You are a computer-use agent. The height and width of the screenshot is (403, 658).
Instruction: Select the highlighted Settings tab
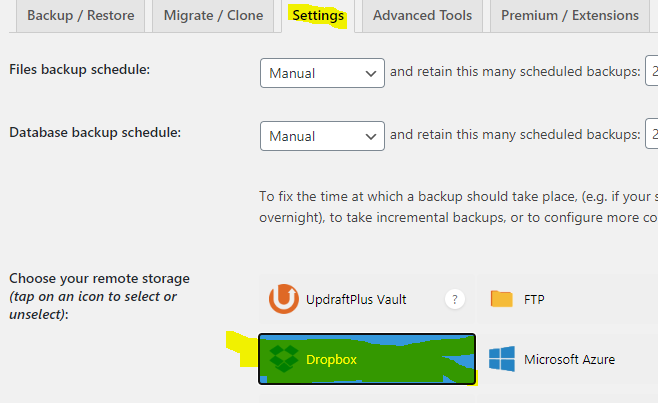(x=318, y=16)
